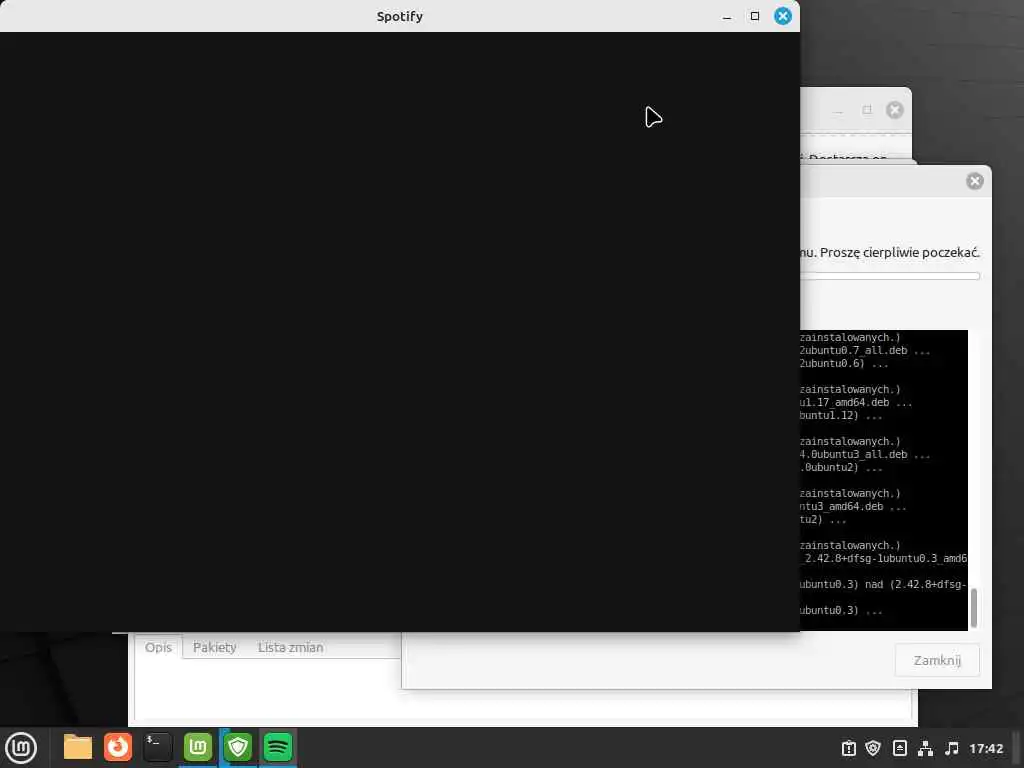
Task: Open the Files folder launcher in taskbar
Action: [78, 747]
